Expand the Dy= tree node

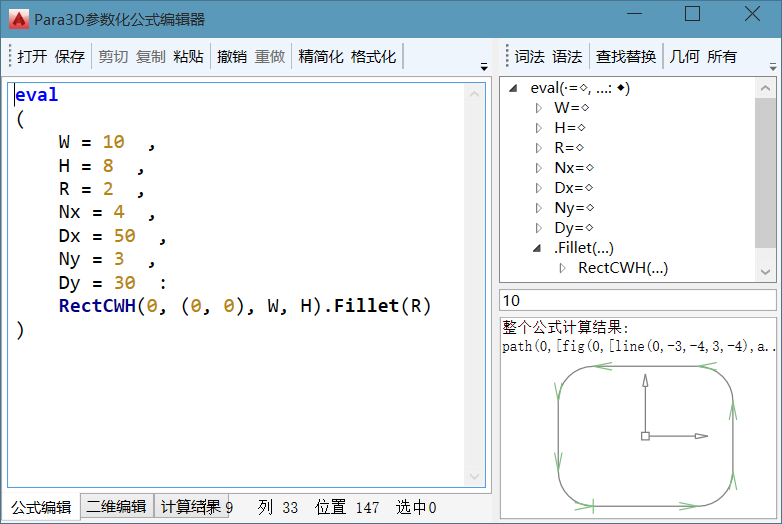pyautogui.click(x=539, y=227)
